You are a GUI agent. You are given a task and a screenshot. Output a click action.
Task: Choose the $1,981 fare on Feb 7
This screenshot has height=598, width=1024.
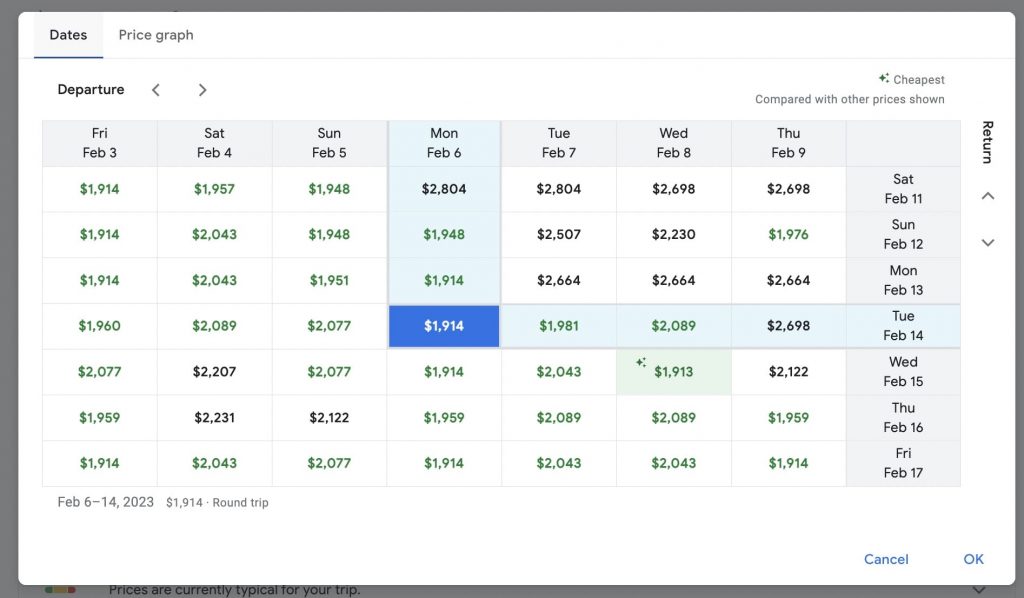point(558,326)
